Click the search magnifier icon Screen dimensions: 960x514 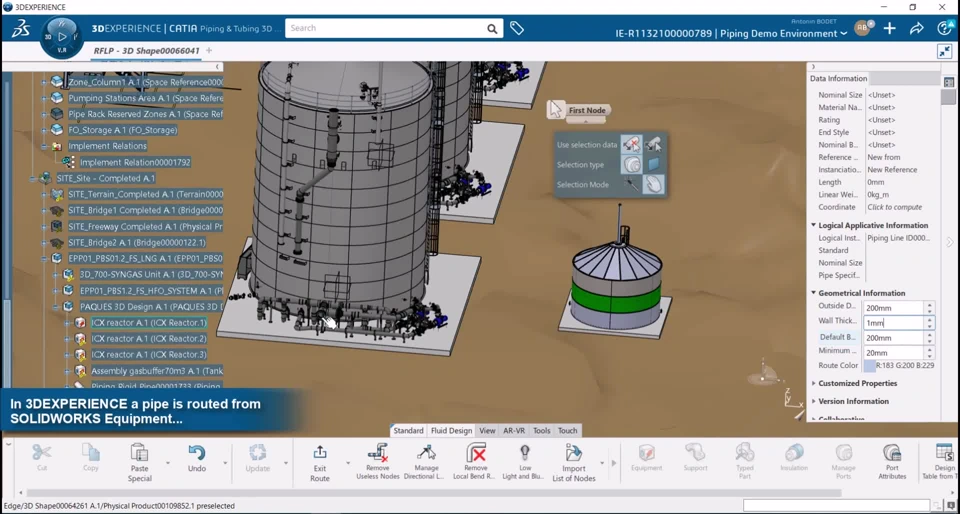click(492, 29)
